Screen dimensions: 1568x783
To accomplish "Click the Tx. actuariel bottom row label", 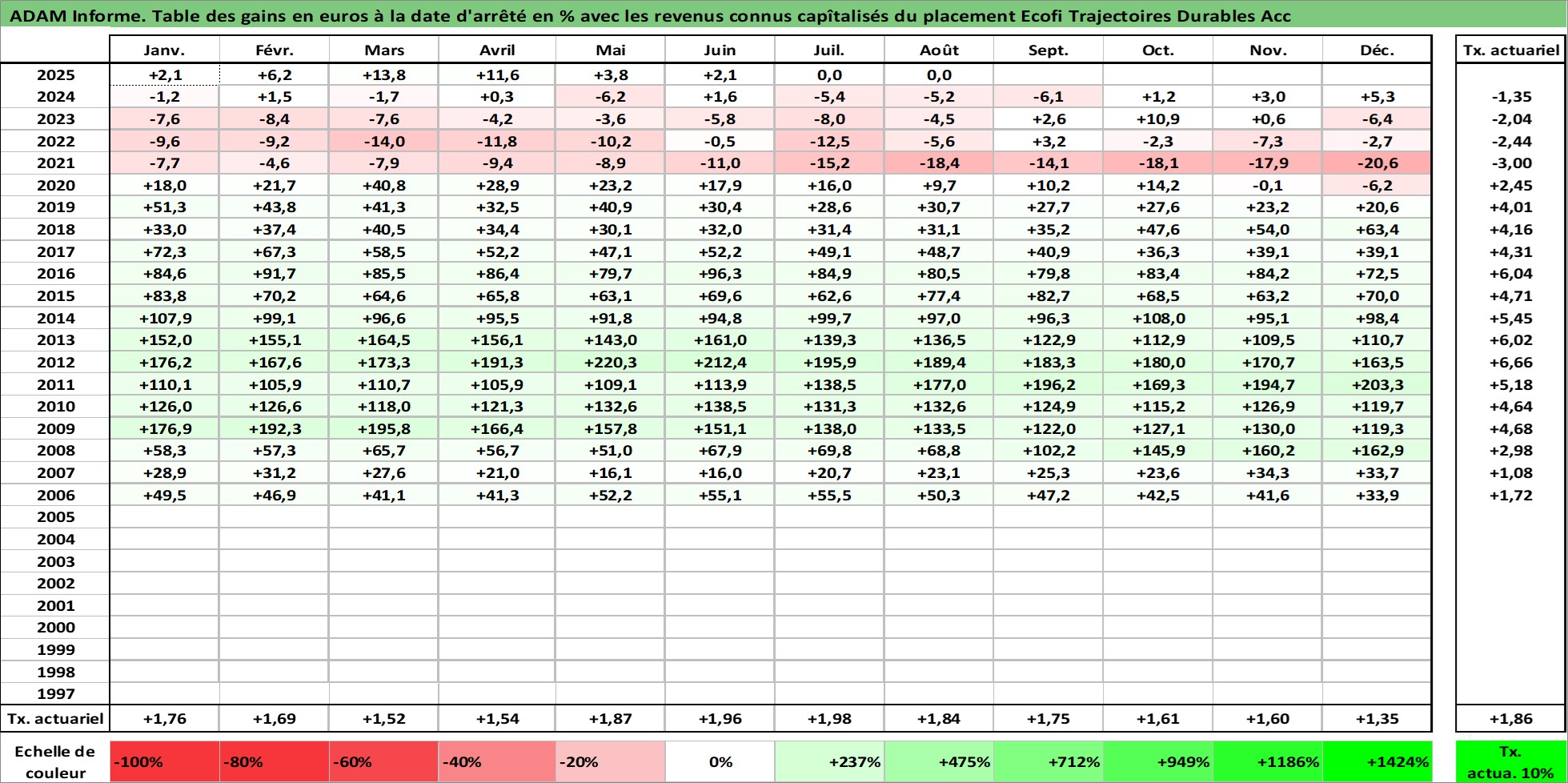I will coord(55,718).
